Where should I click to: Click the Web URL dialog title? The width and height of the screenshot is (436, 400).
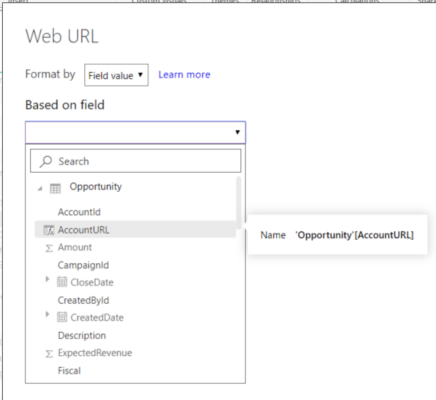pos(62,36)
